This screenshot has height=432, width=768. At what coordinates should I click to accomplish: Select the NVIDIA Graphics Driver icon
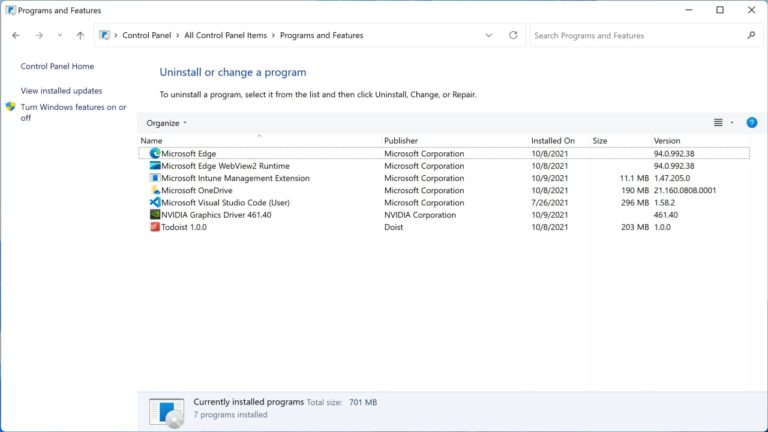point(155,215)
